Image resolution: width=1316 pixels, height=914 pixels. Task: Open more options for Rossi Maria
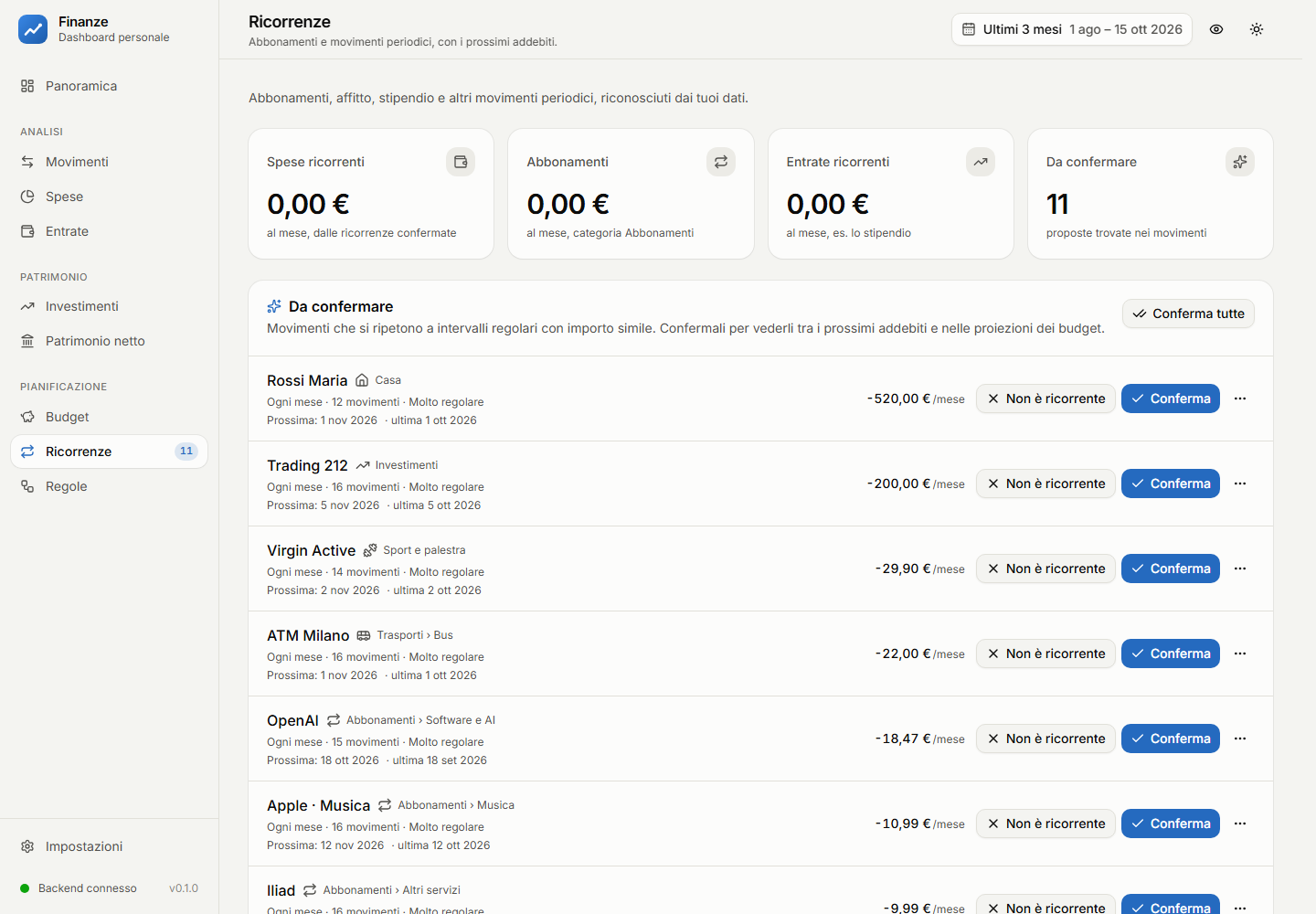click(1240, 399)
